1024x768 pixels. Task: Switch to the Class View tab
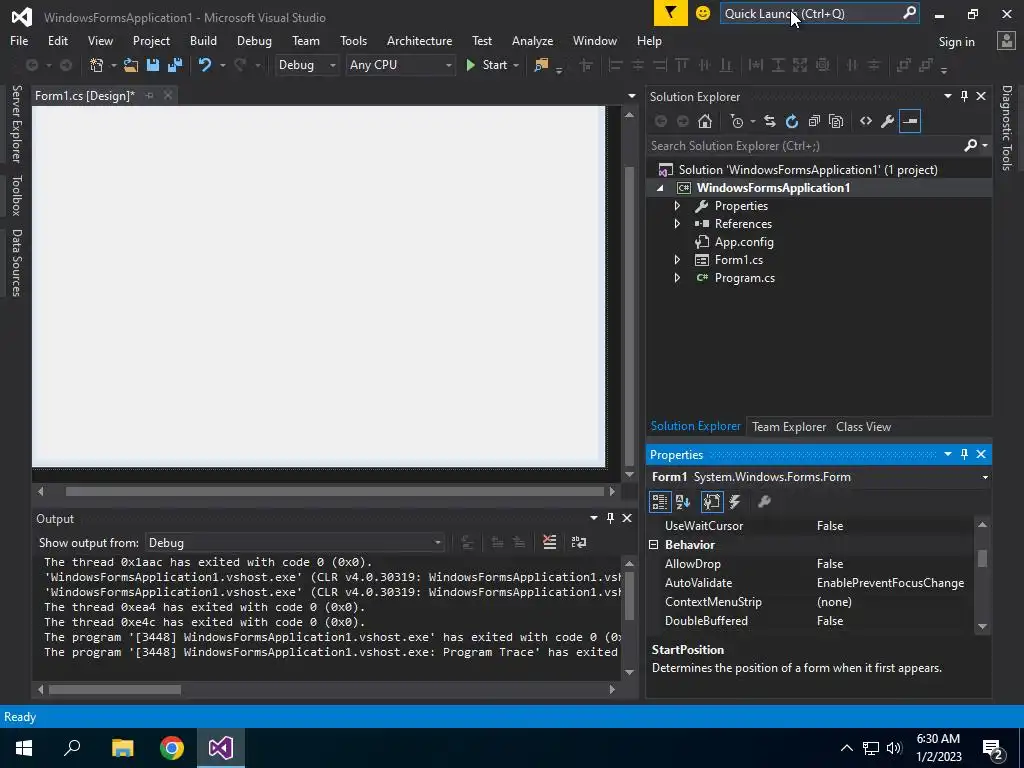click(863, 426)
